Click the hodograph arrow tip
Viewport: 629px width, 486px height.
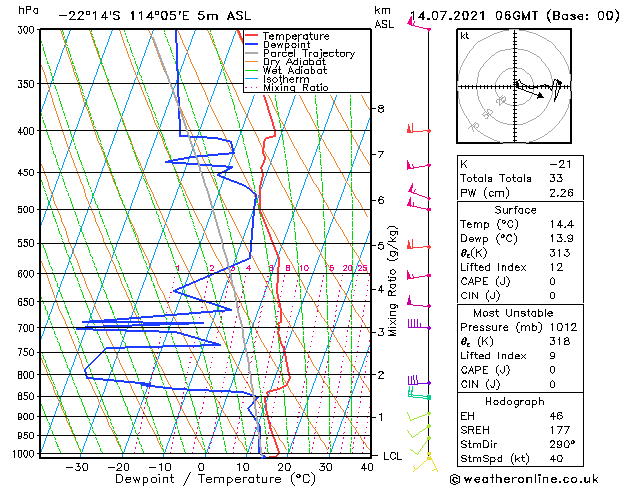pyautogui.click(x=542, y=96)
